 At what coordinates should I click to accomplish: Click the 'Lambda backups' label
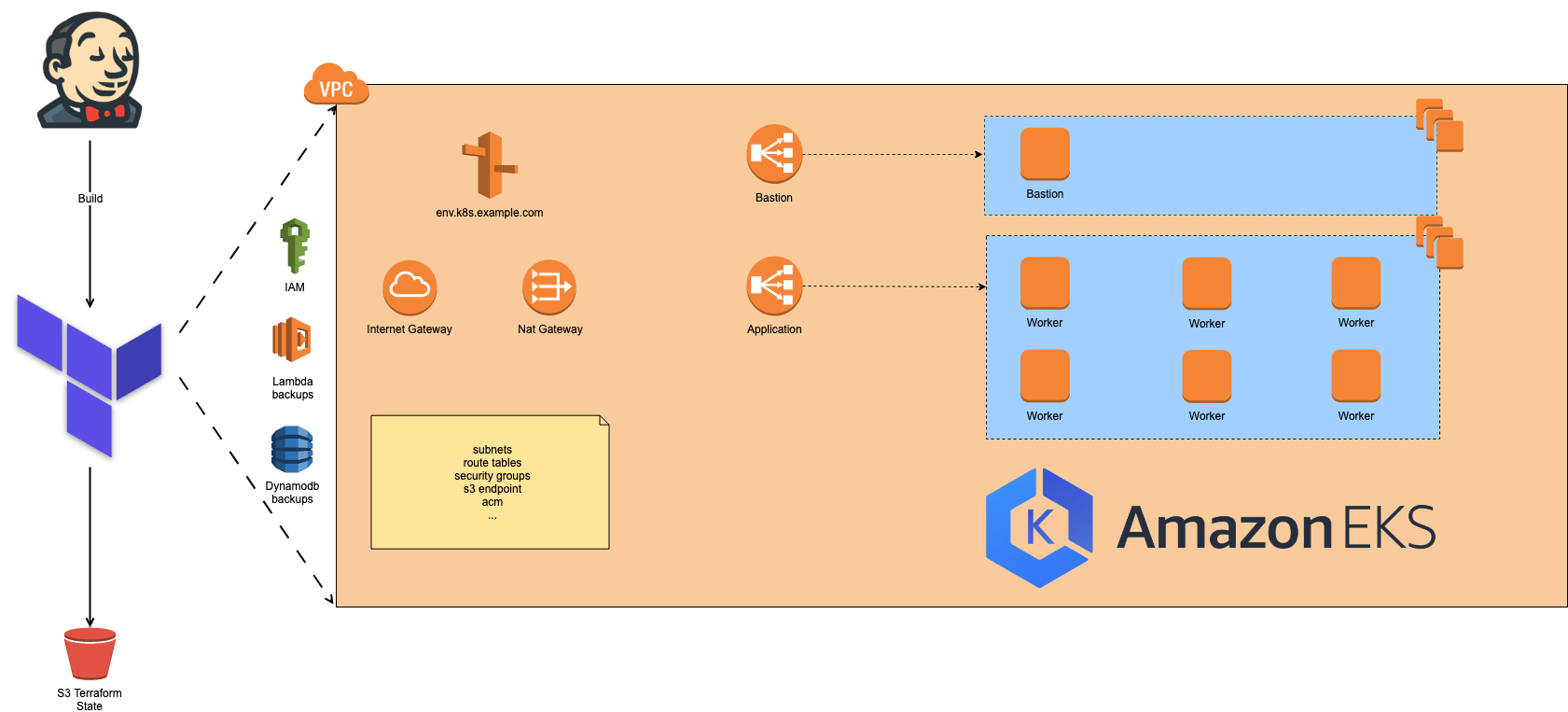(293, 388)
